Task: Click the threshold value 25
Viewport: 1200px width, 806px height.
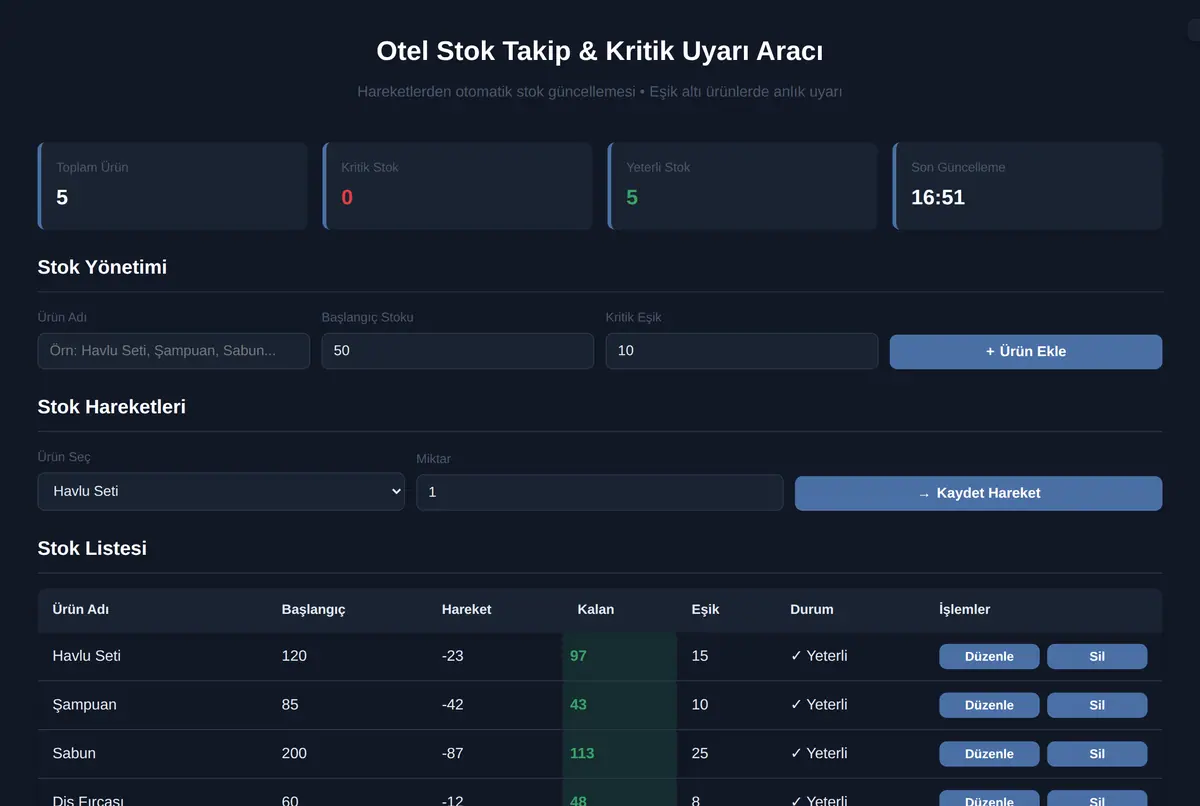Action: pos(700,753)
